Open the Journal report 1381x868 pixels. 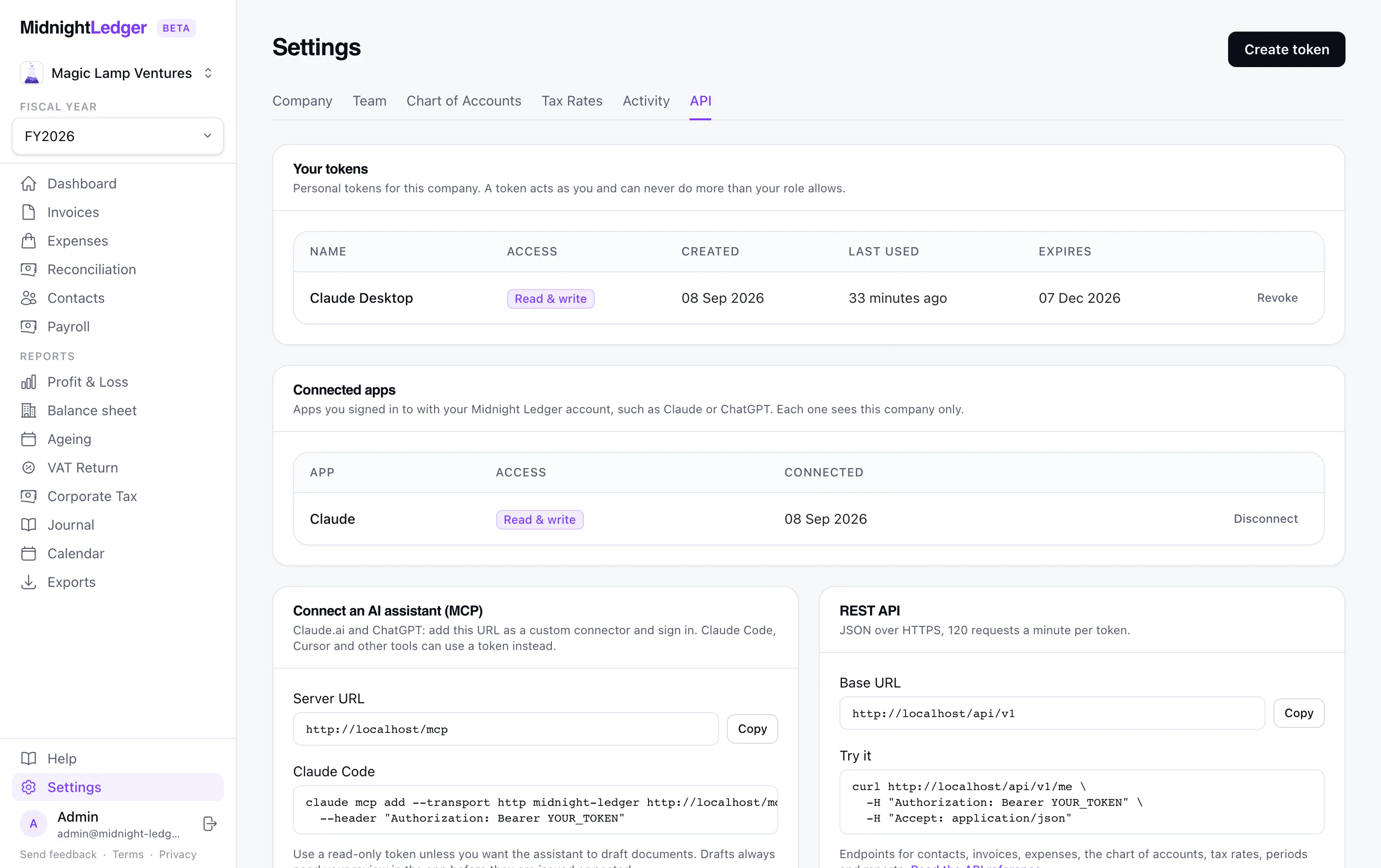point(117,525)
